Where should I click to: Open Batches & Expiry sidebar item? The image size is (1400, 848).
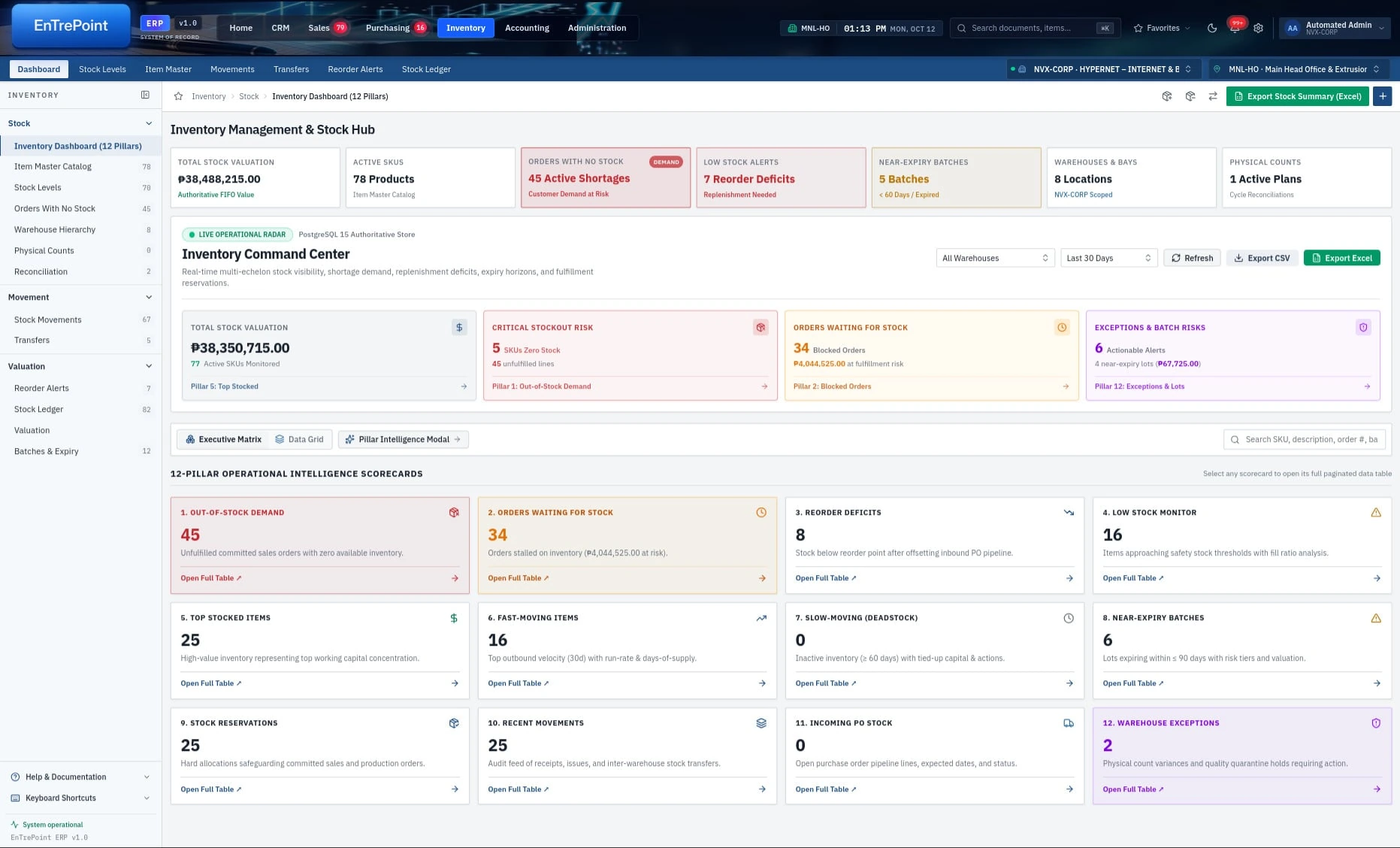coord(80,451)
